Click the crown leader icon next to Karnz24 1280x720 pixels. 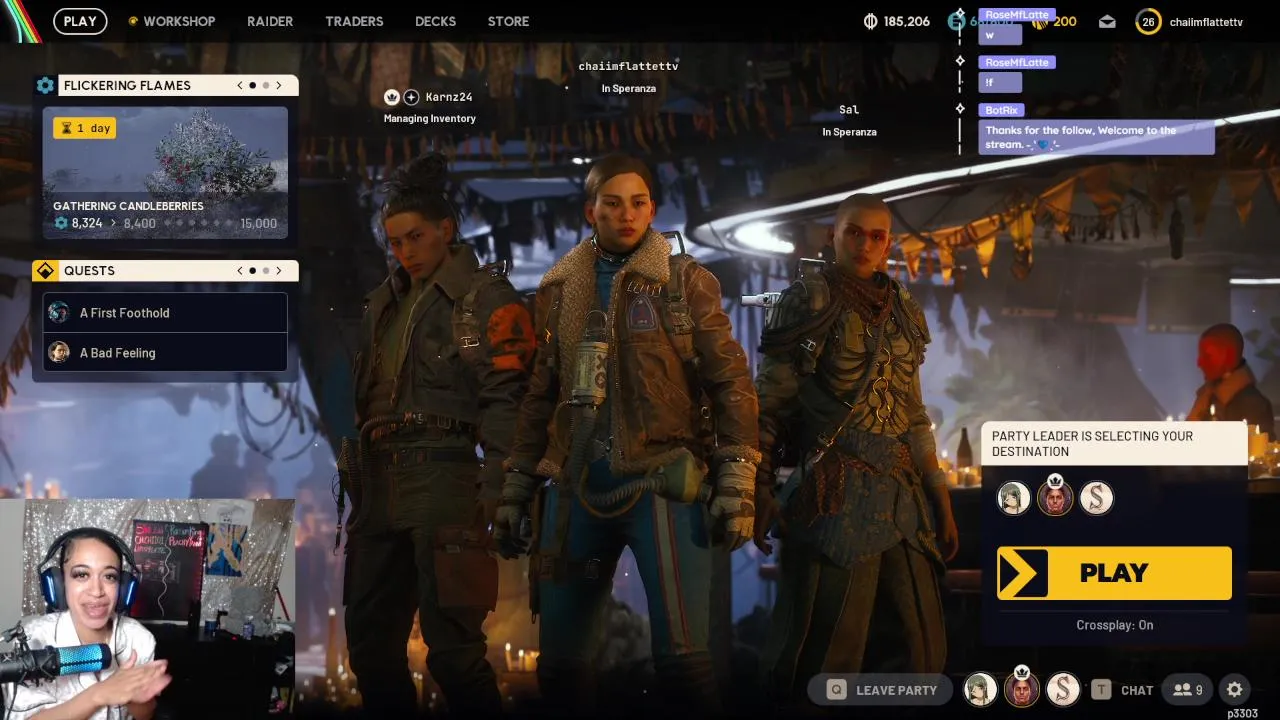[x=392, y=97]
